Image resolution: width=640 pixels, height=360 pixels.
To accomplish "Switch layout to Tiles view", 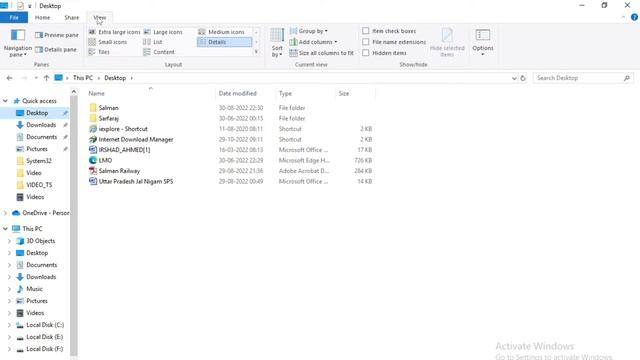I will (99, 52).
